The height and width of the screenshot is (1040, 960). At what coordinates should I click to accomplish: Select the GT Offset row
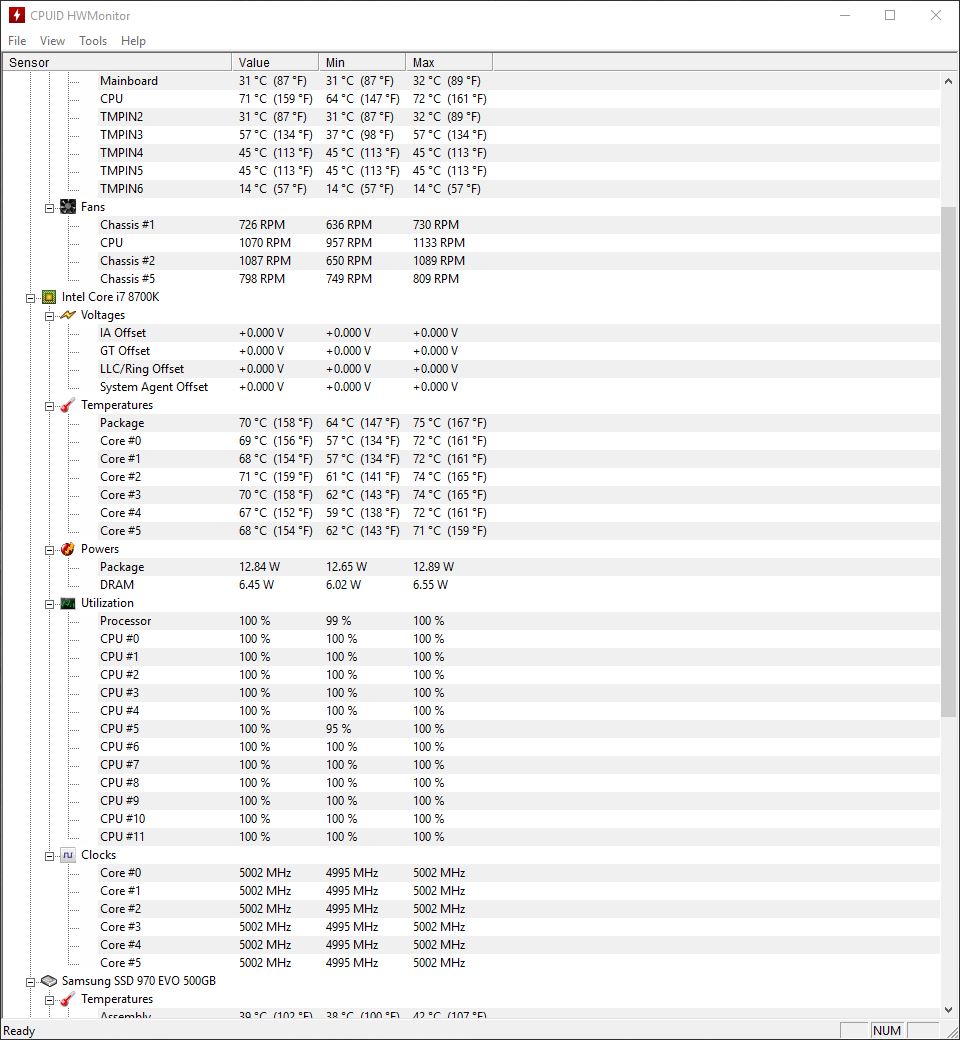tap(519, 351)
